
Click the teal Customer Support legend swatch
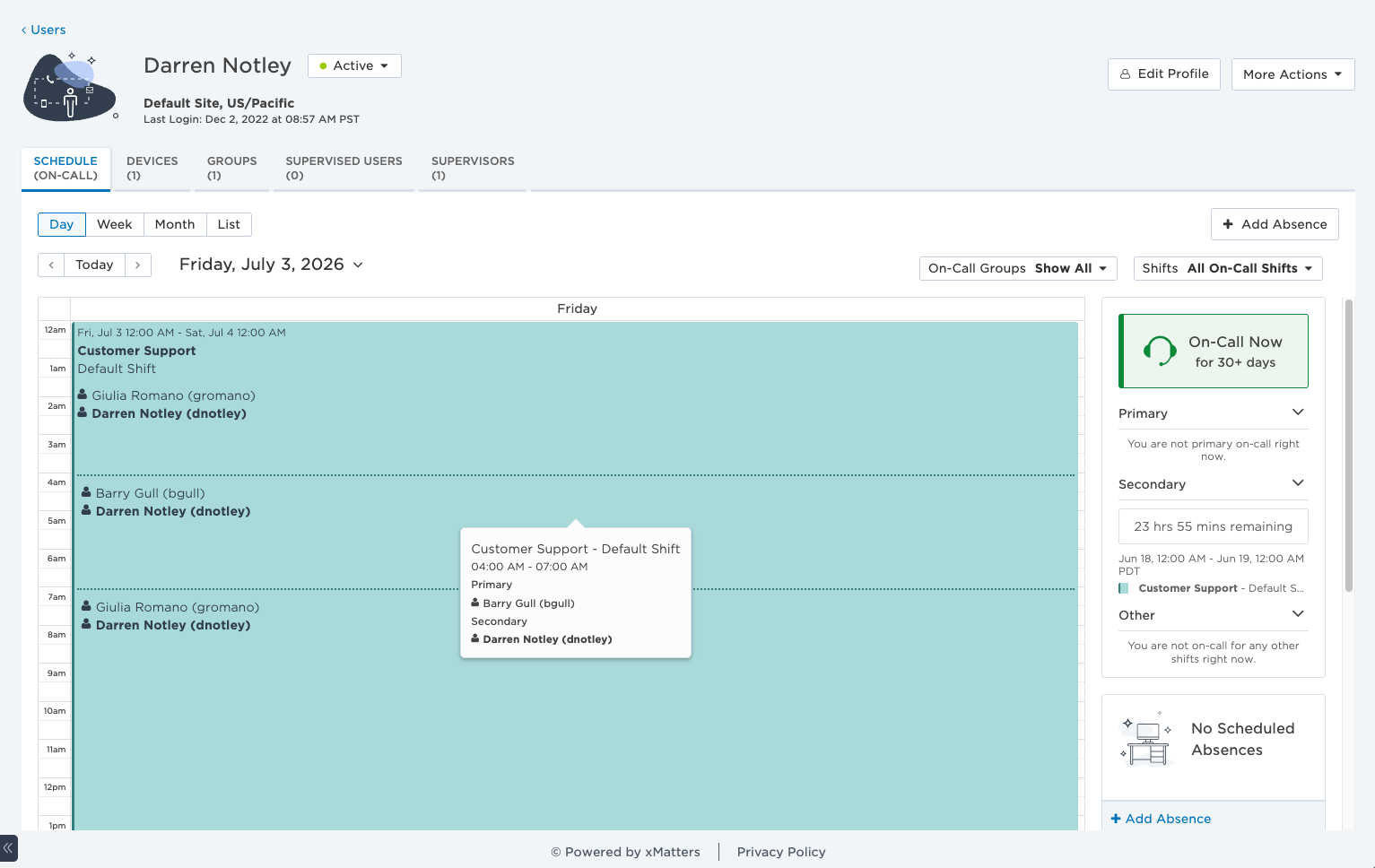click(x=1124, y=588)
